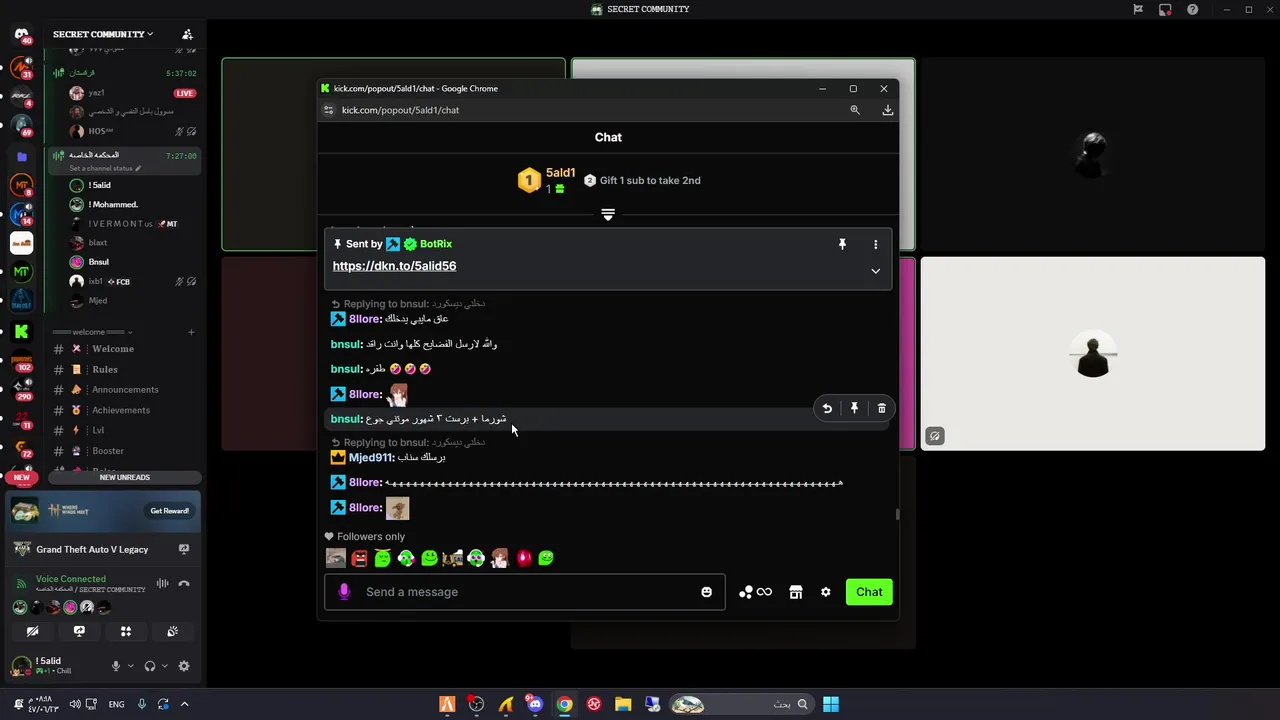
Task: Invite people to SECRET COMMUNITY server
Action: click(187, 34)
